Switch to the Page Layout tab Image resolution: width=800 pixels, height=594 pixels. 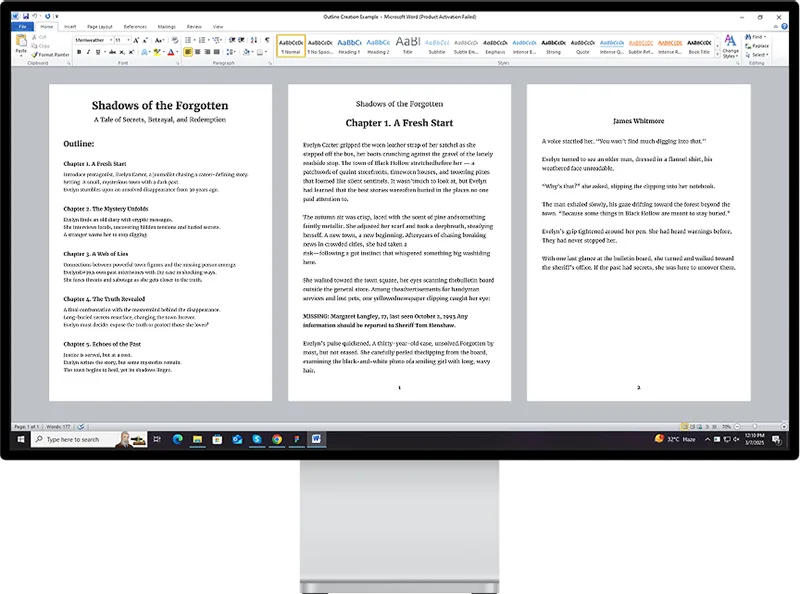pyautogui.click(x=99, y=27)
